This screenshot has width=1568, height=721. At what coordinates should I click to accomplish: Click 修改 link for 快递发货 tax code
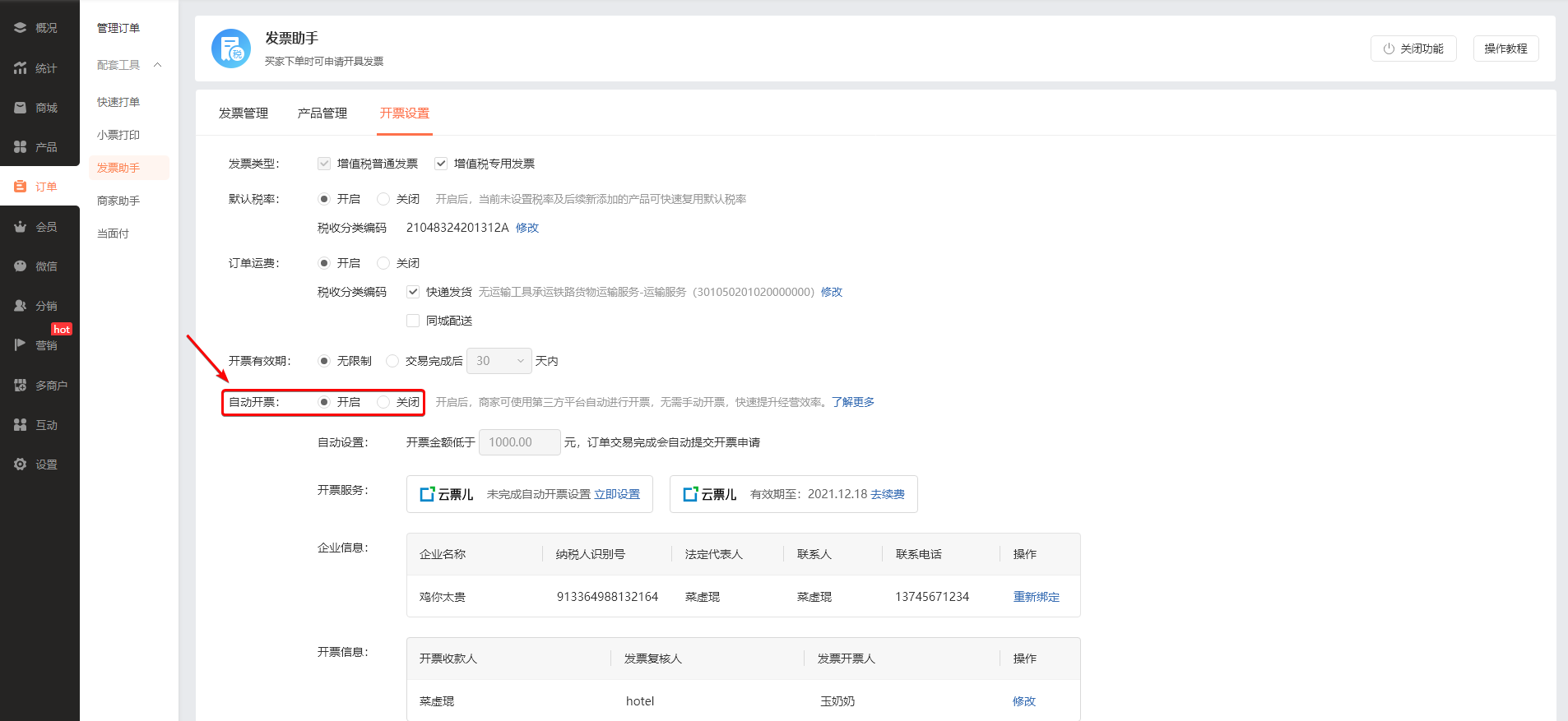click(x=832, y=292)
